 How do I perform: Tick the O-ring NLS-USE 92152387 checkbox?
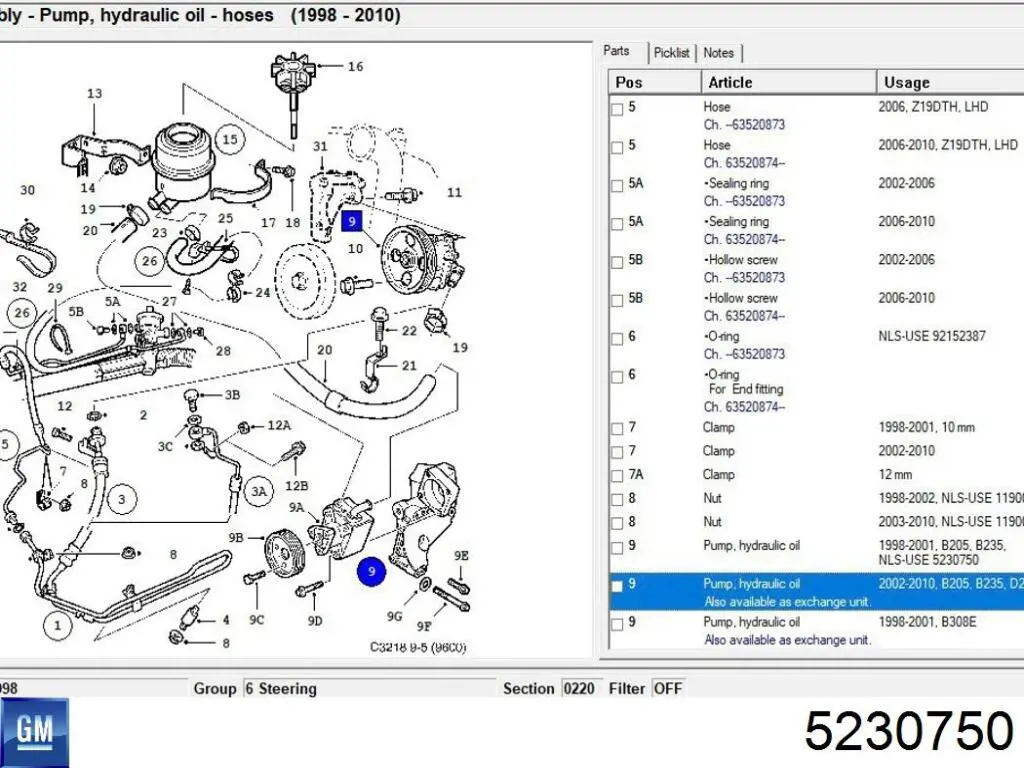click(617, 338)
